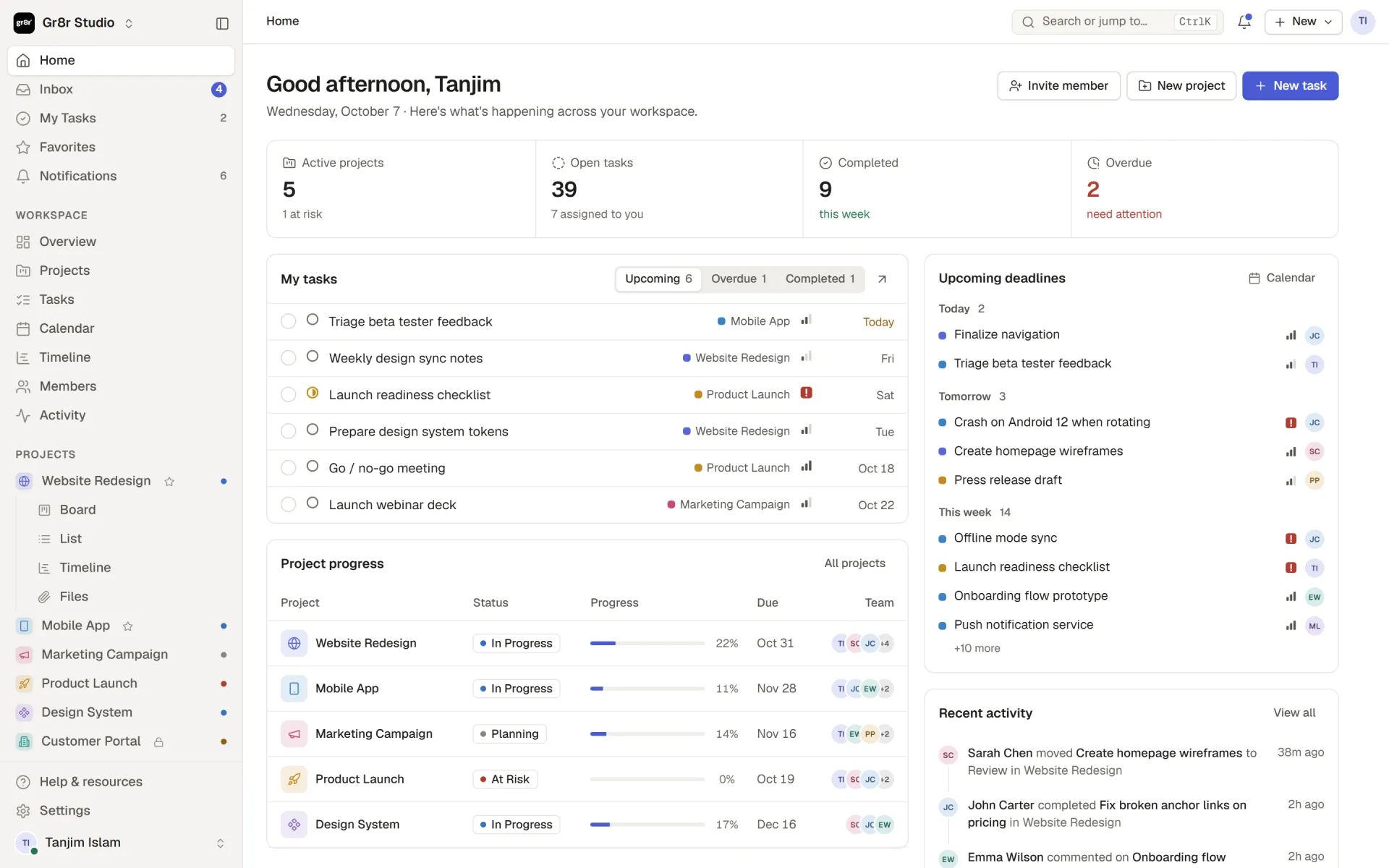This screenshot has height=868, width=1389.
Task: Check off Go / no-go meeting task
Action: click(x=288, y=468)
